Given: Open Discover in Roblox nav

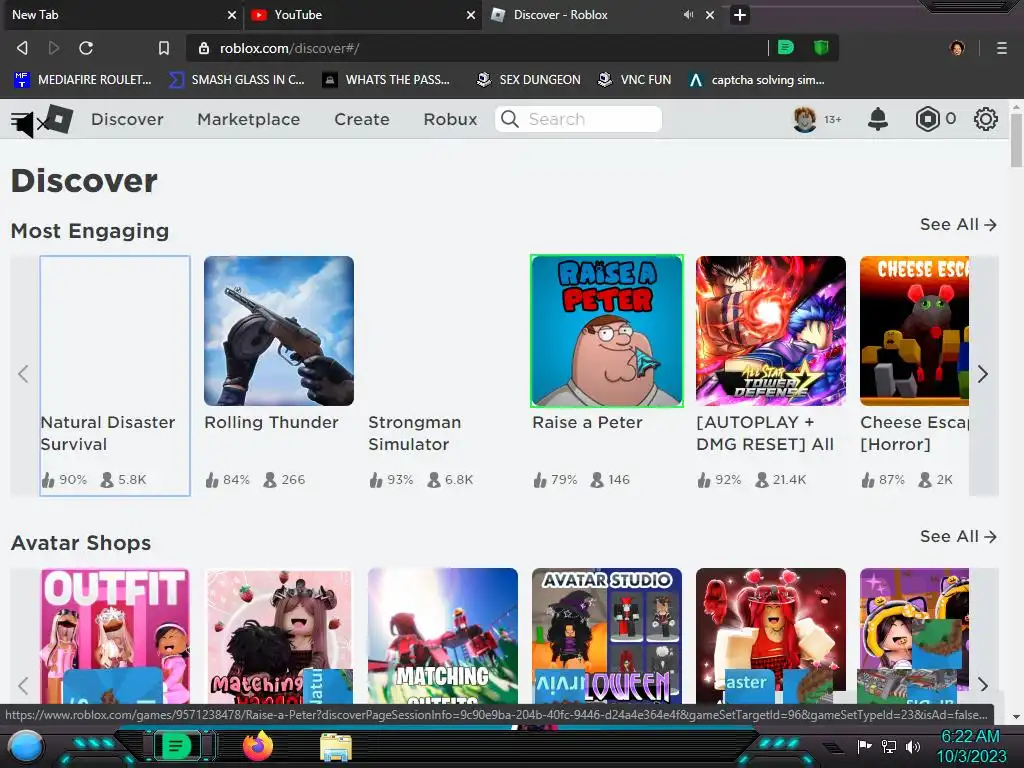Looking at the screenshot, I should click(127, 119).
